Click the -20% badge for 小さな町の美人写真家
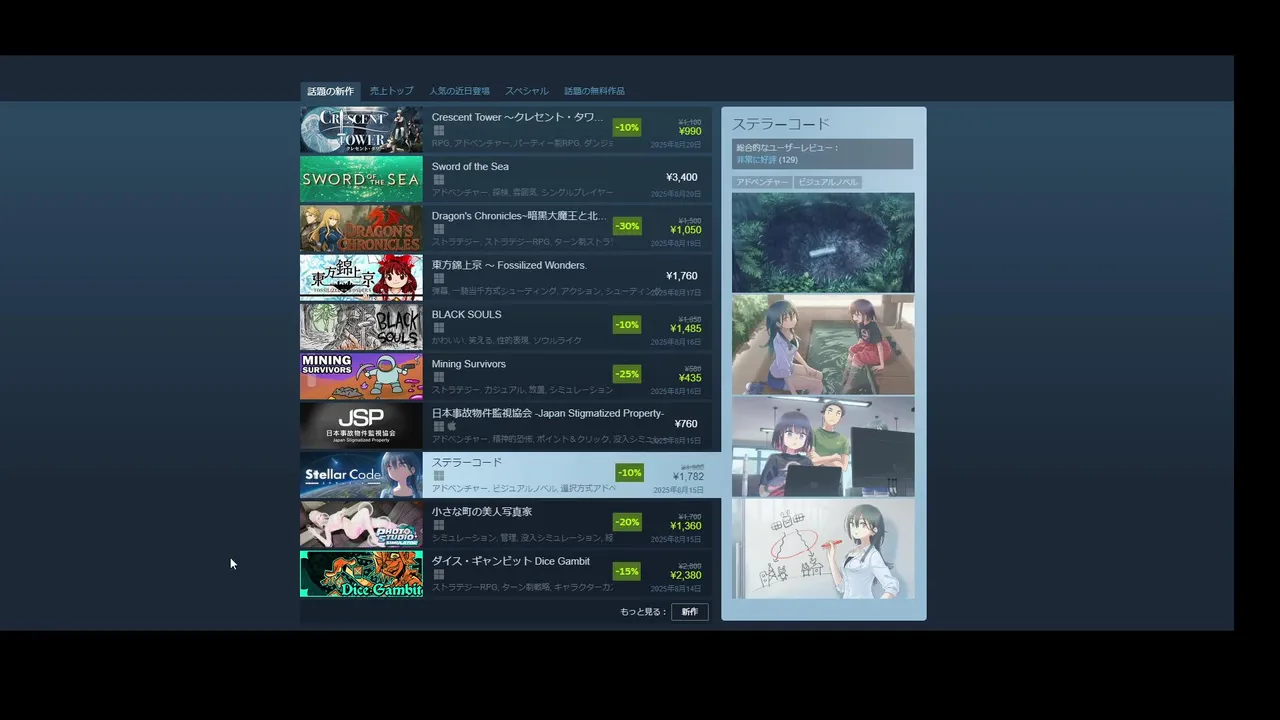The height and width of the screenshot is (720, 1280). pyautogui.click(x=627, y=522)
